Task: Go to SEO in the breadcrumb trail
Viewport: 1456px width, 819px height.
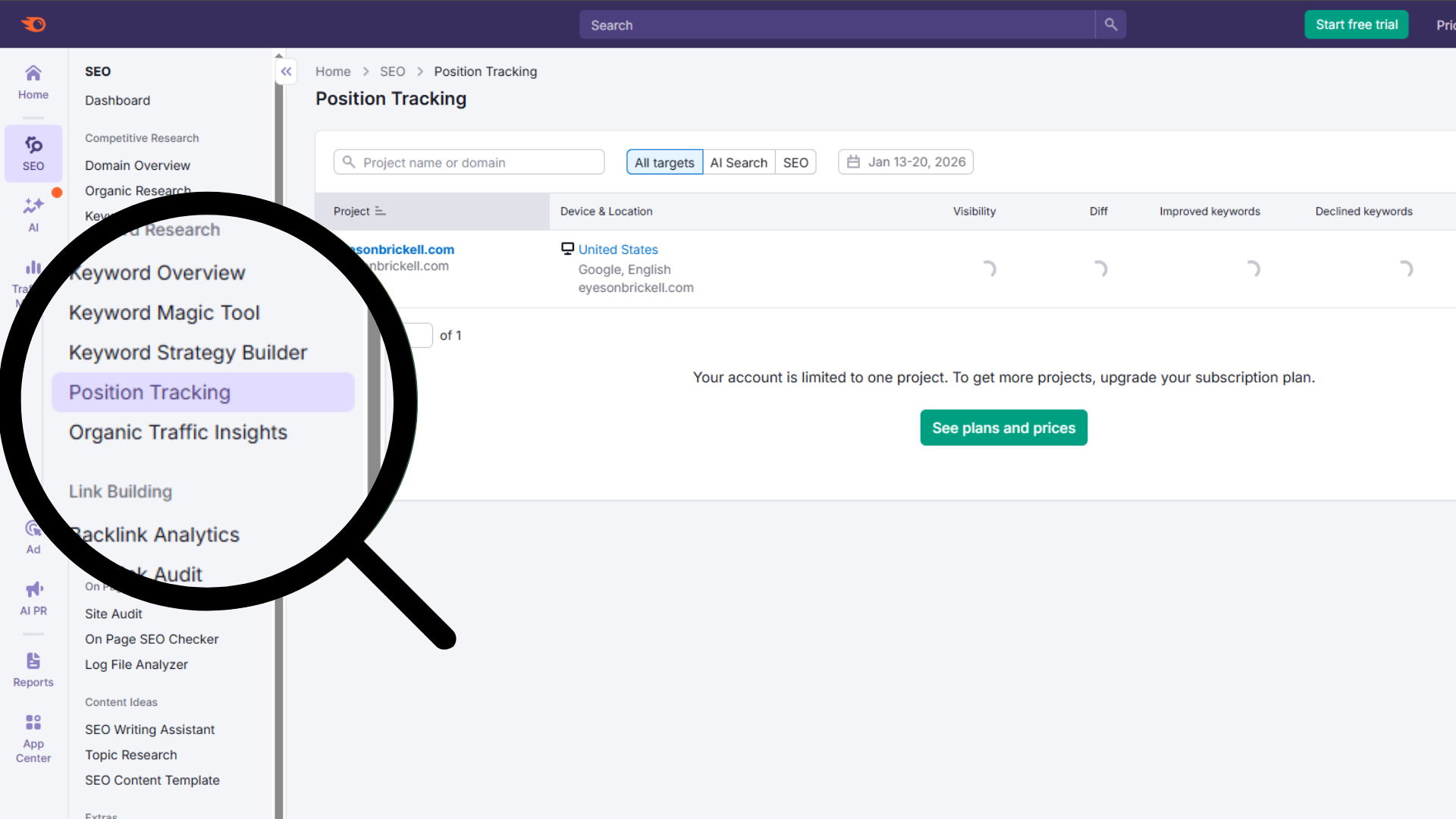Action: 392,71
